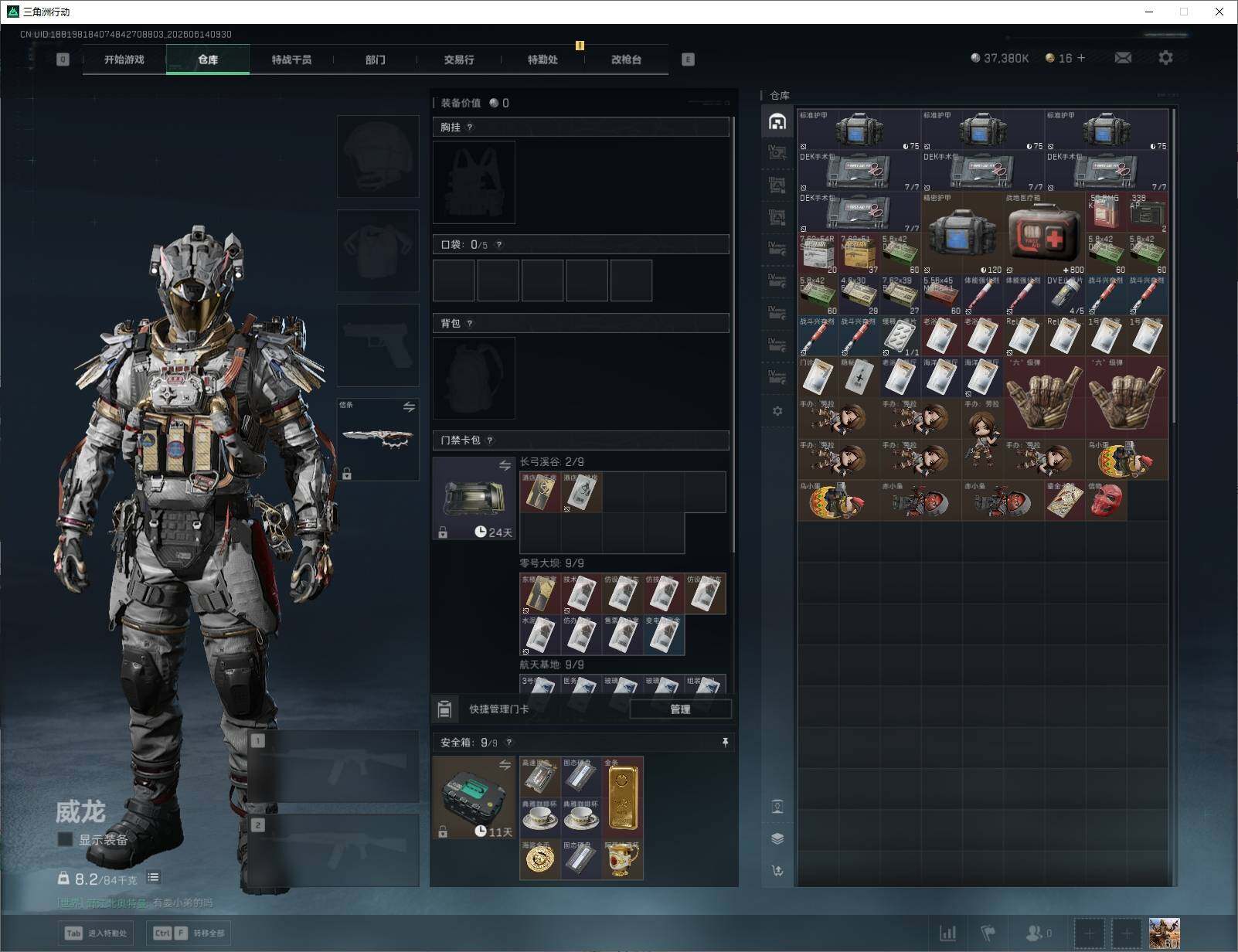Click the plus next to 16 currency

click(x=1081, y=58)
